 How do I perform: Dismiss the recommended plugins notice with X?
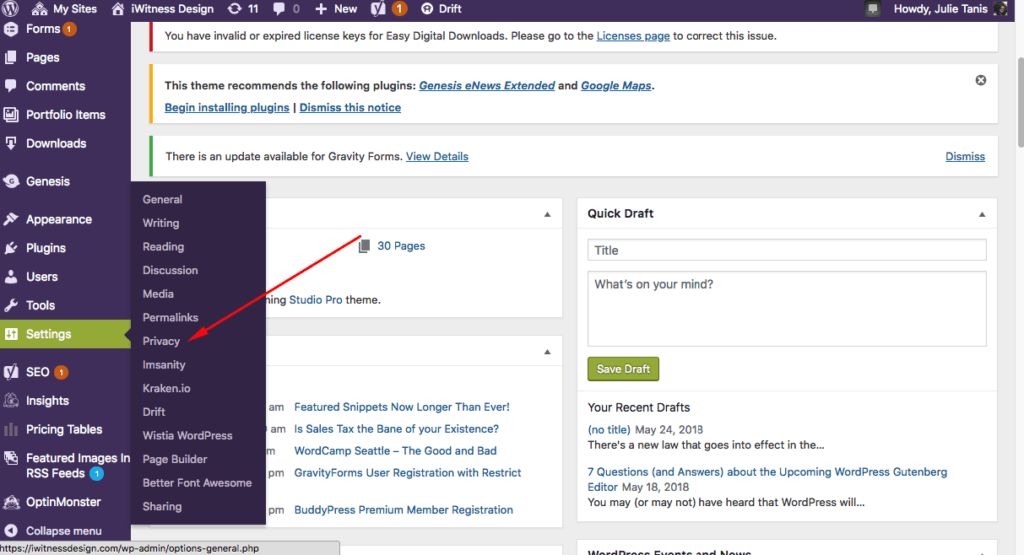pos(981,80)
